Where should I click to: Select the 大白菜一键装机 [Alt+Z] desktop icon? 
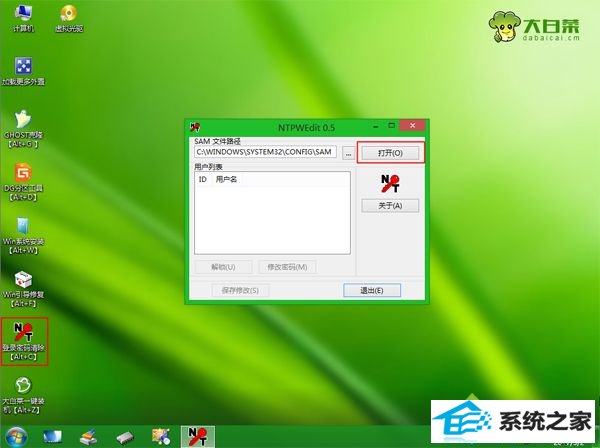pyautogui.click(x=23, y=395)
